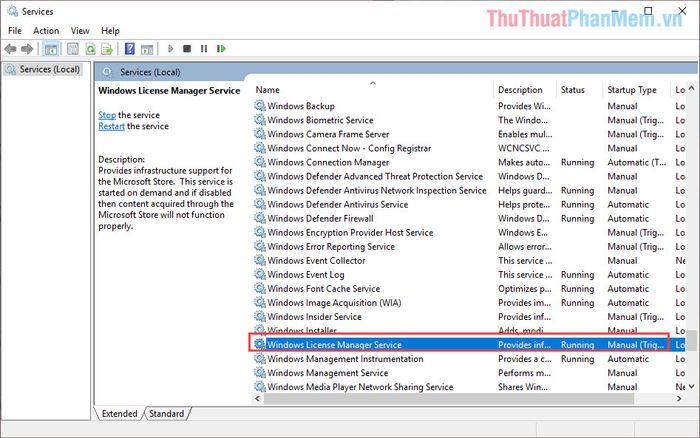700x438 pixels.
Task: Open the View menu
Action: point(80,31)
